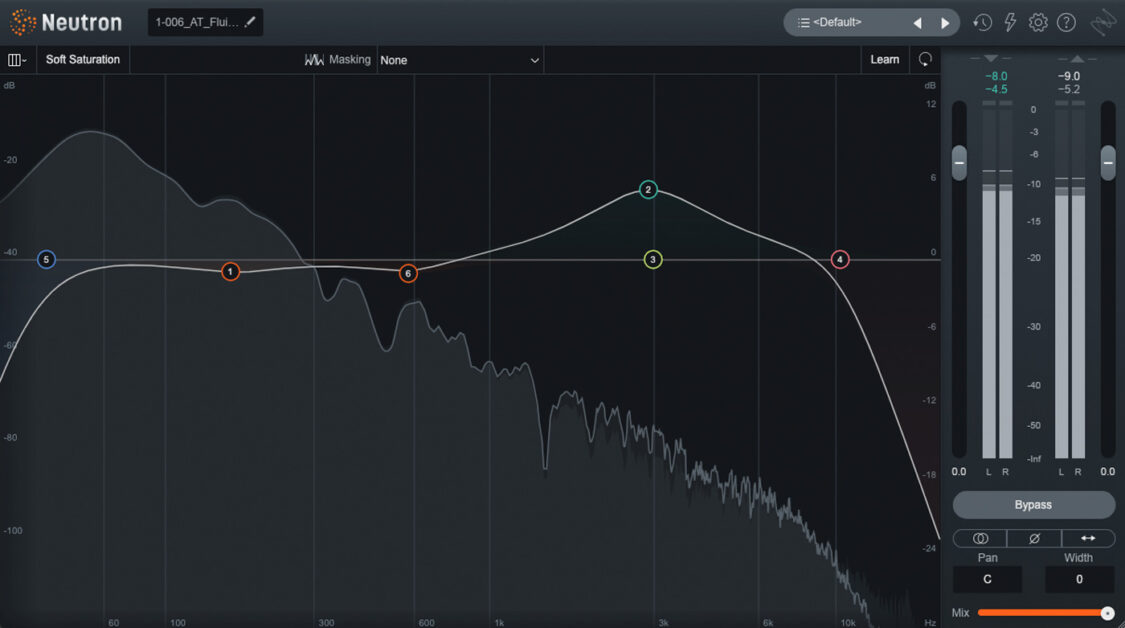Image resolution: width=1125 pixels, height=628 pixels.
Task: Toggle the channel headphone audition icon
Action: [x=925, y=59]
